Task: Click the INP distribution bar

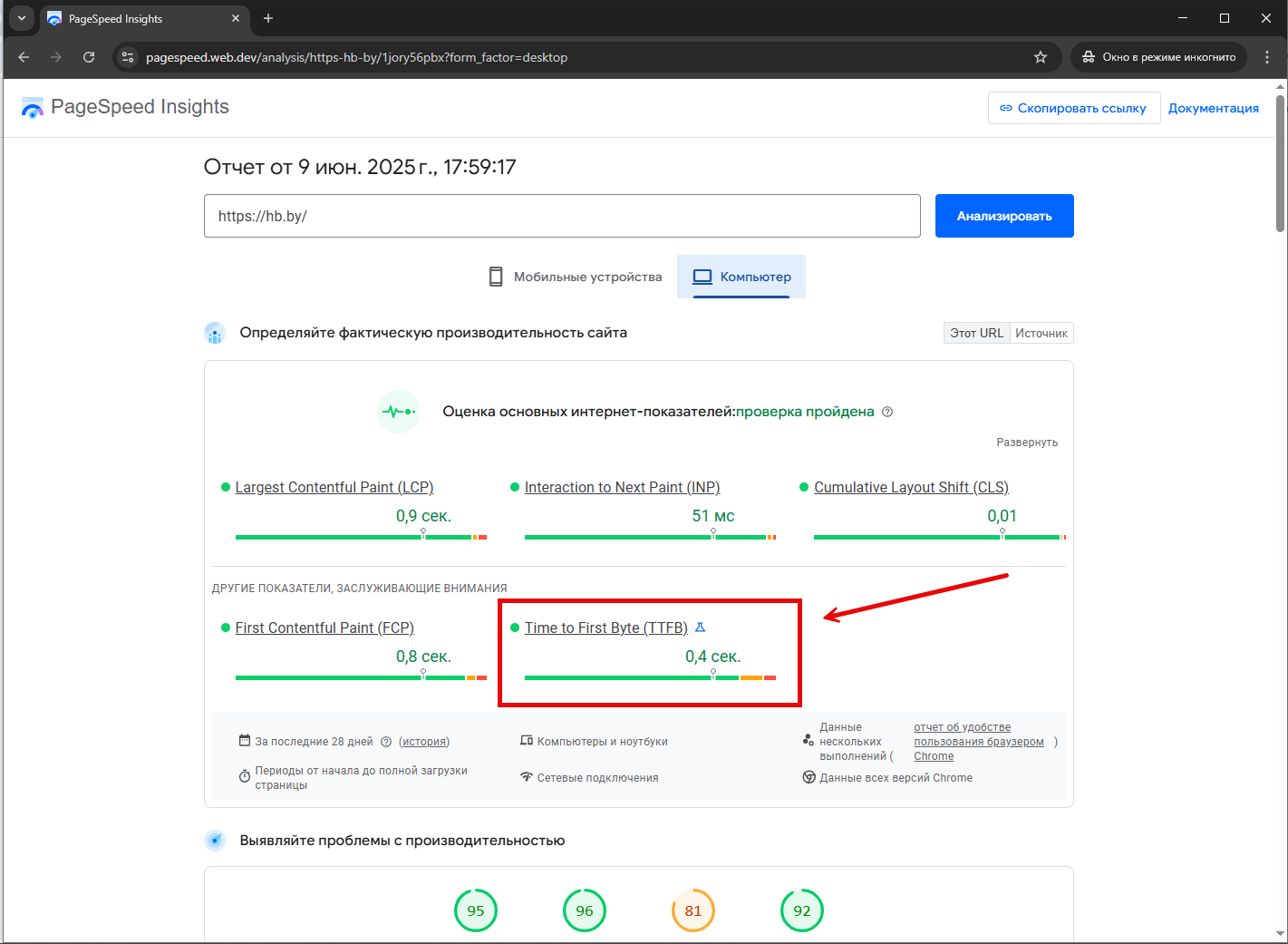Action: pos(650,537)
